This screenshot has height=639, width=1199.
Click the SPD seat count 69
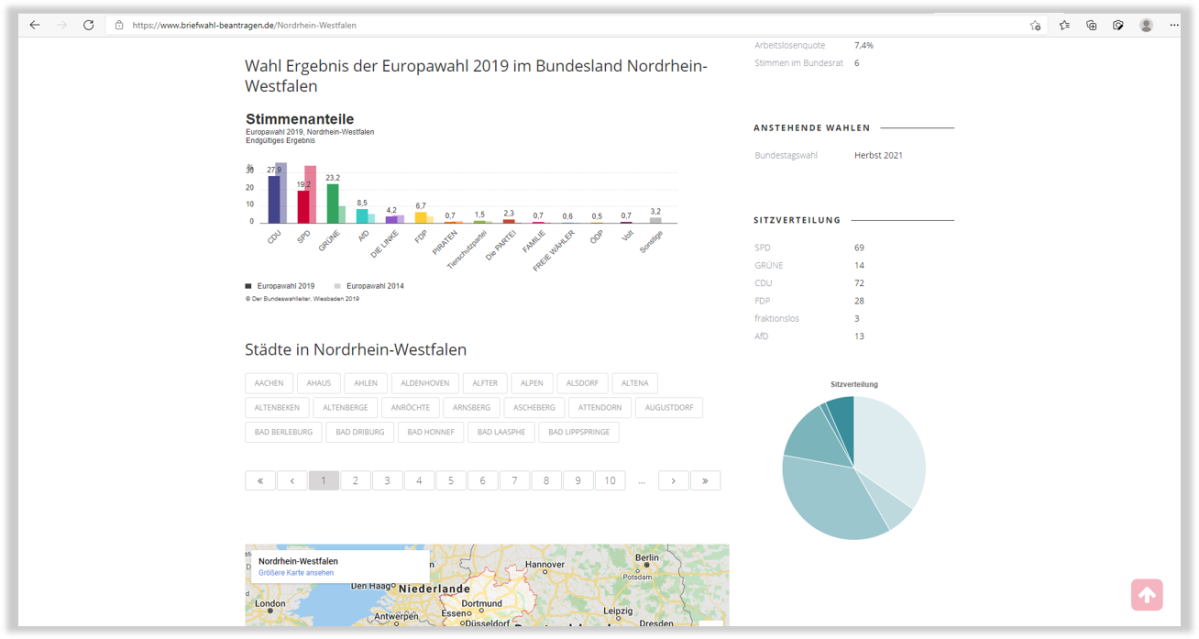pyautogui.click(x=859, y=248)
